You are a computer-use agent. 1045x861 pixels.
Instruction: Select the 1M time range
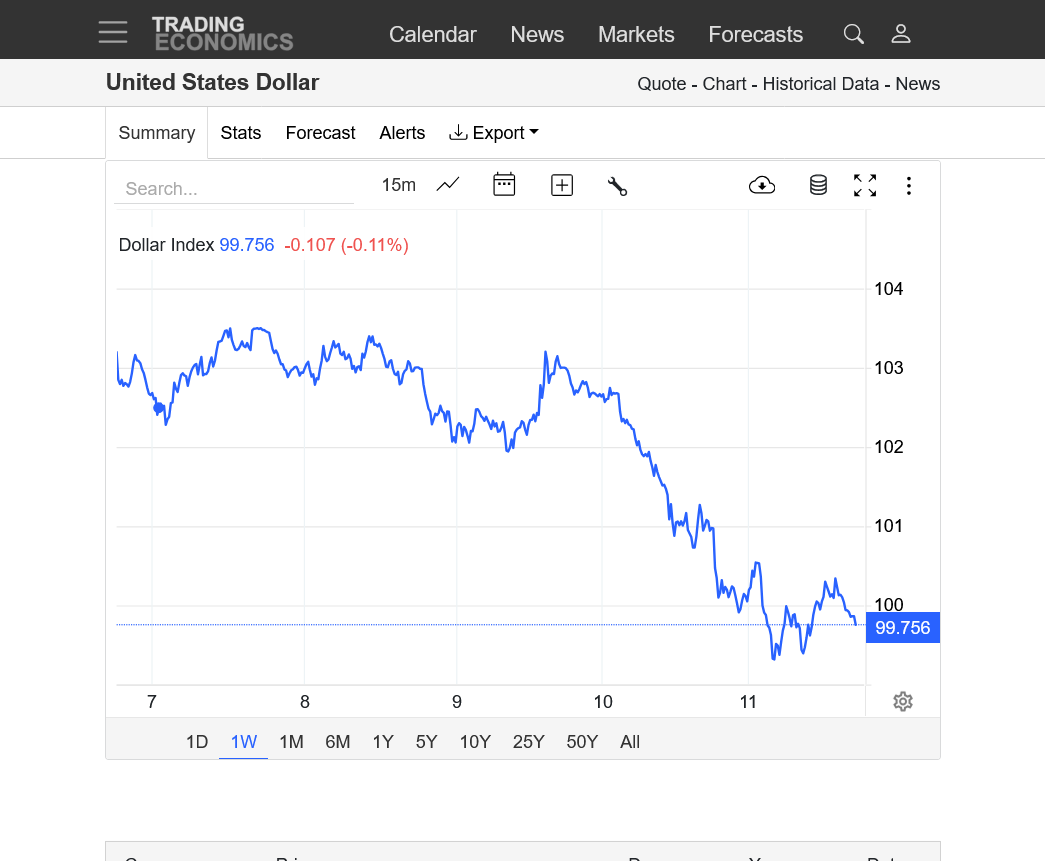click(291, 742)
